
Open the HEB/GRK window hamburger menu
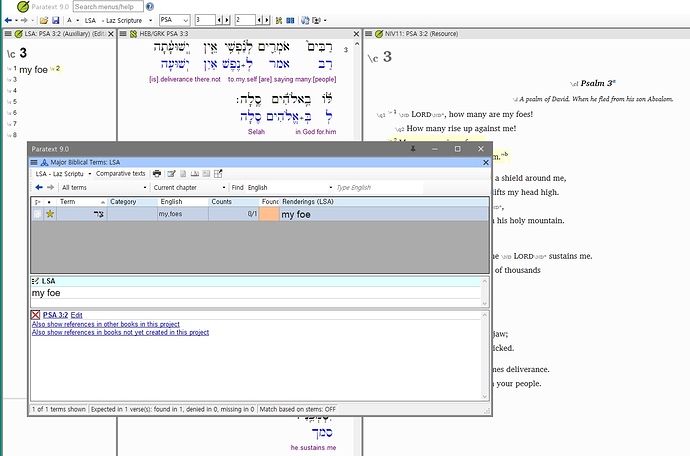123,34
